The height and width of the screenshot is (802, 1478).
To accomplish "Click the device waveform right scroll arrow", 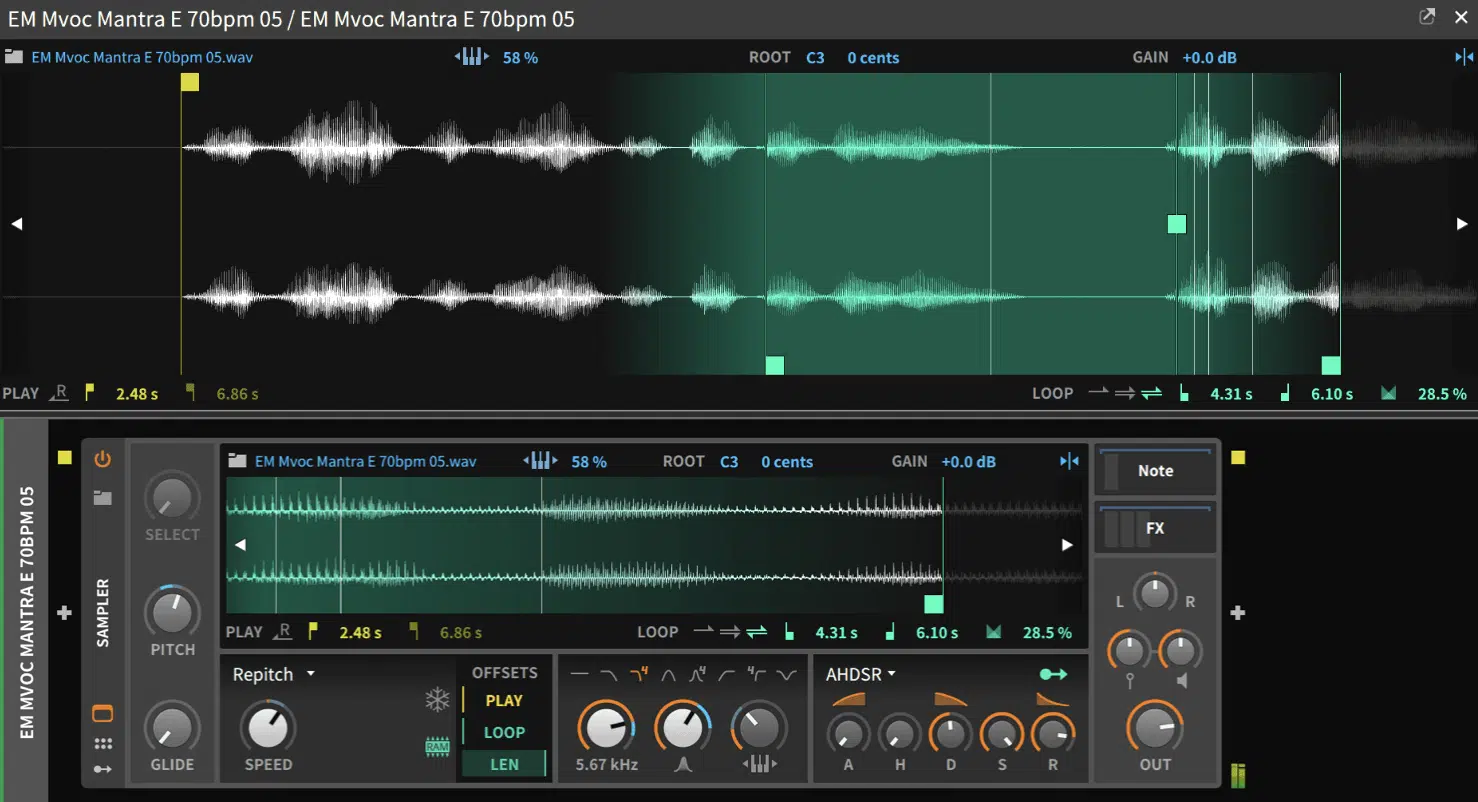I will tap(1067, 545).
